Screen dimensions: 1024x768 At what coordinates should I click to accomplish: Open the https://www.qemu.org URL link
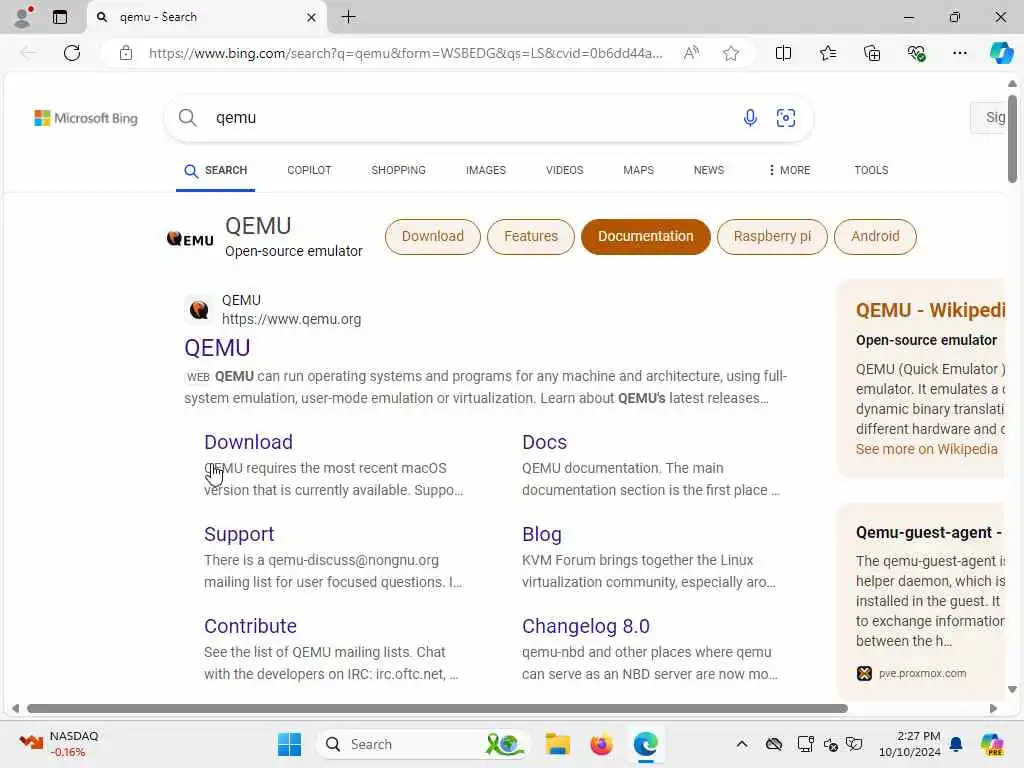click(291, 319)
